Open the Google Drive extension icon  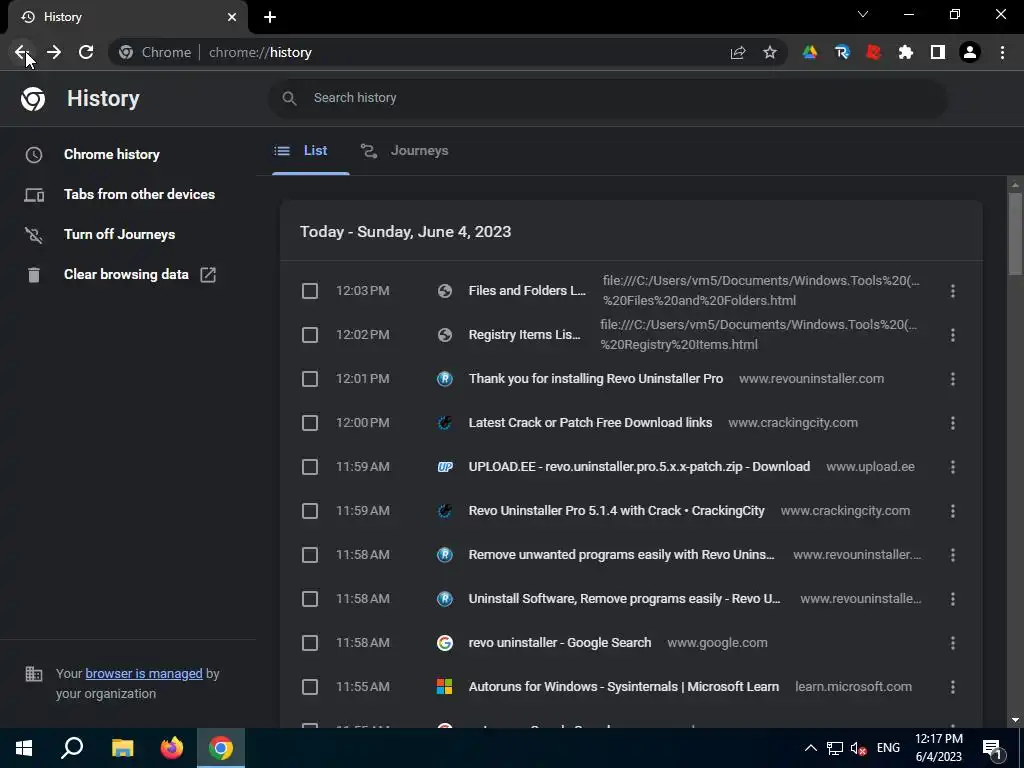click(810, 52)
